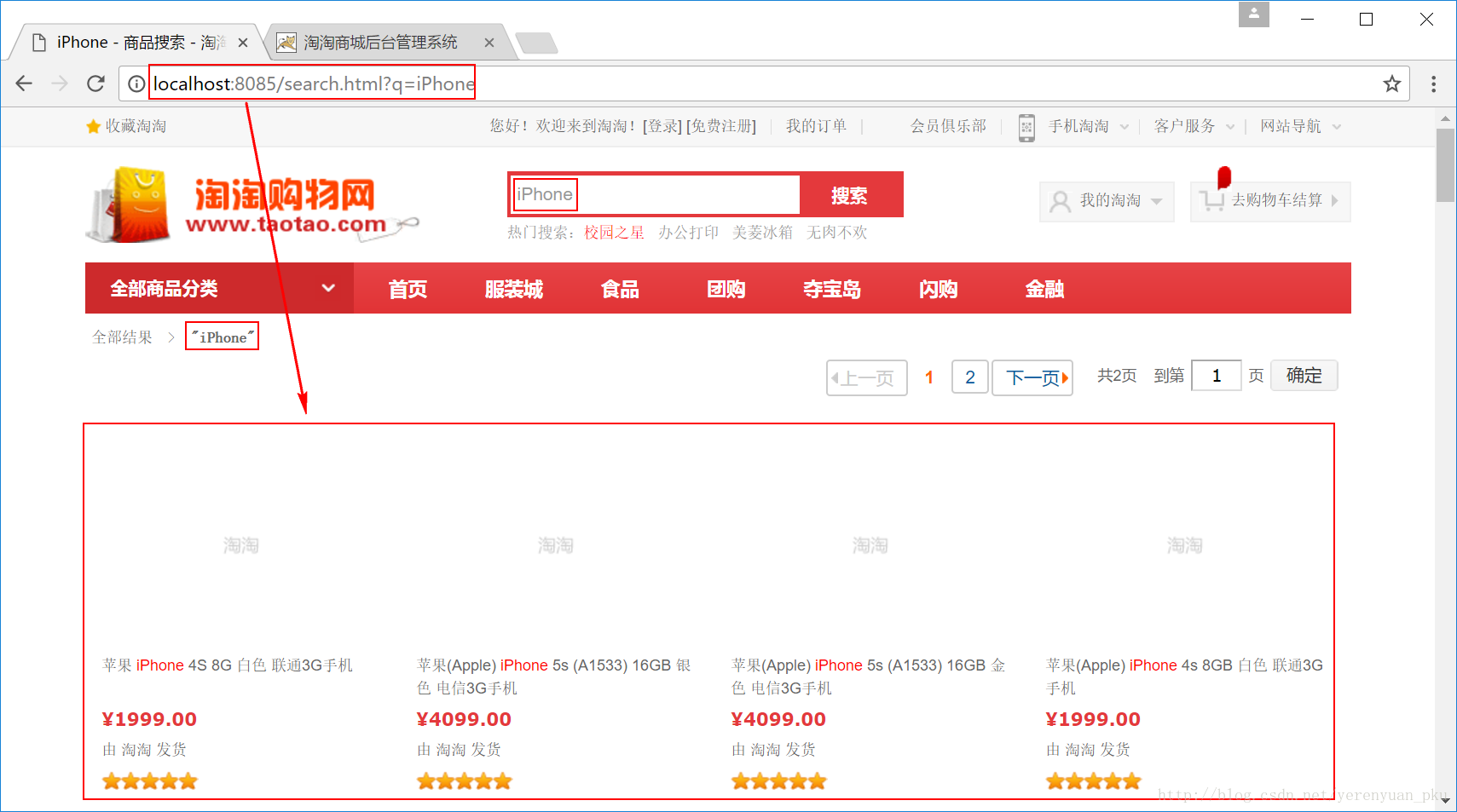Screen dimensions: 1457x812
Task: Click hot search 办公打印
Action: pyautogui.click(x=688, y=233)
